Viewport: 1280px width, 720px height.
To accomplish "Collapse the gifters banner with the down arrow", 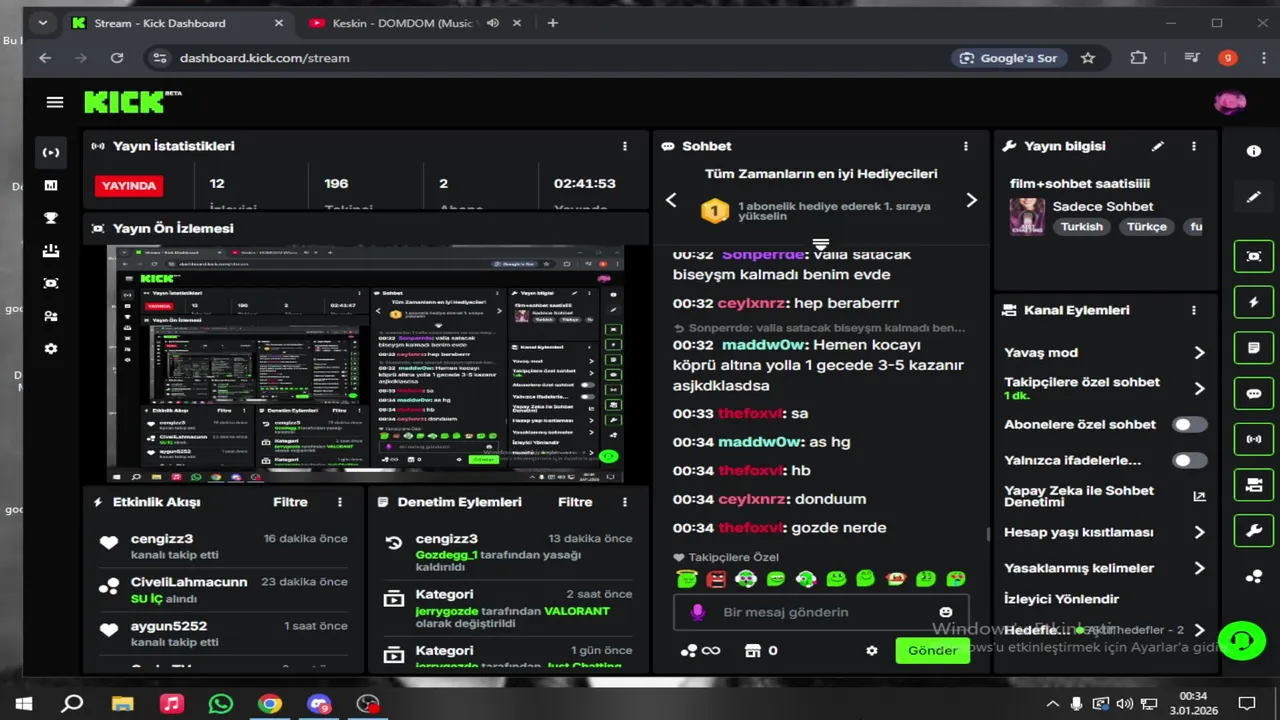I will coord(821,245).
